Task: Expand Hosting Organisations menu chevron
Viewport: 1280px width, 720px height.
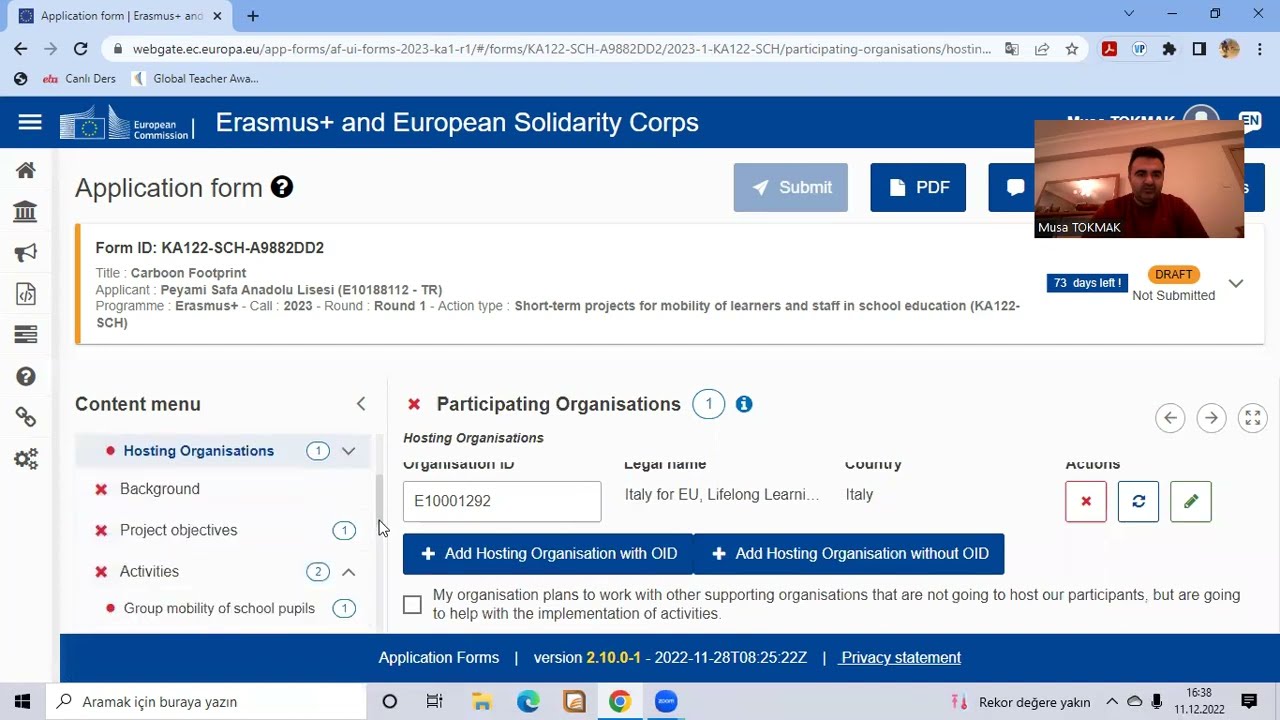Action: pyautogui.click(x=348, y=451)
